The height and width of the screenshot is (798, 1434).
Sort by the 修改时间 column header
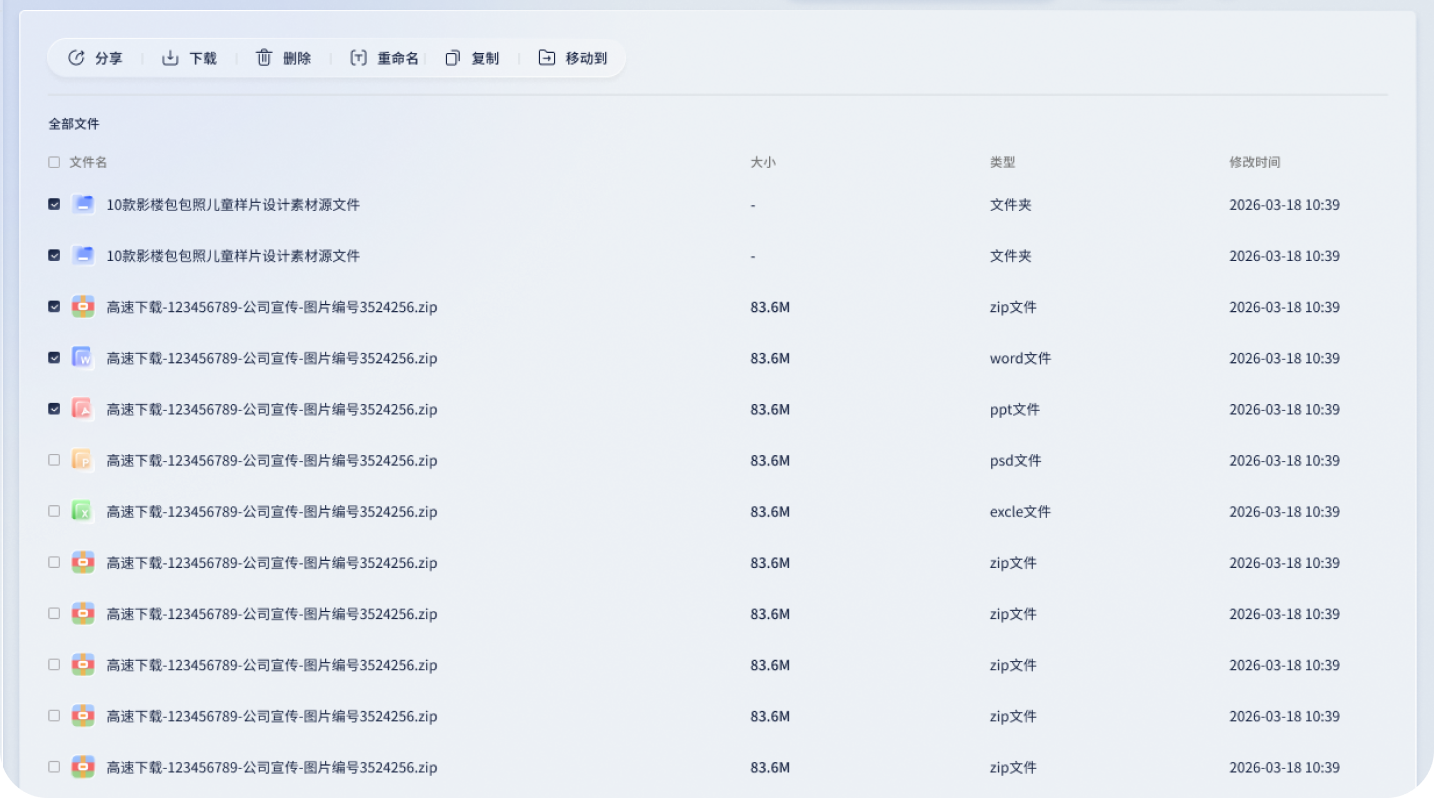pyautogui.click(x=1254, y=162)
